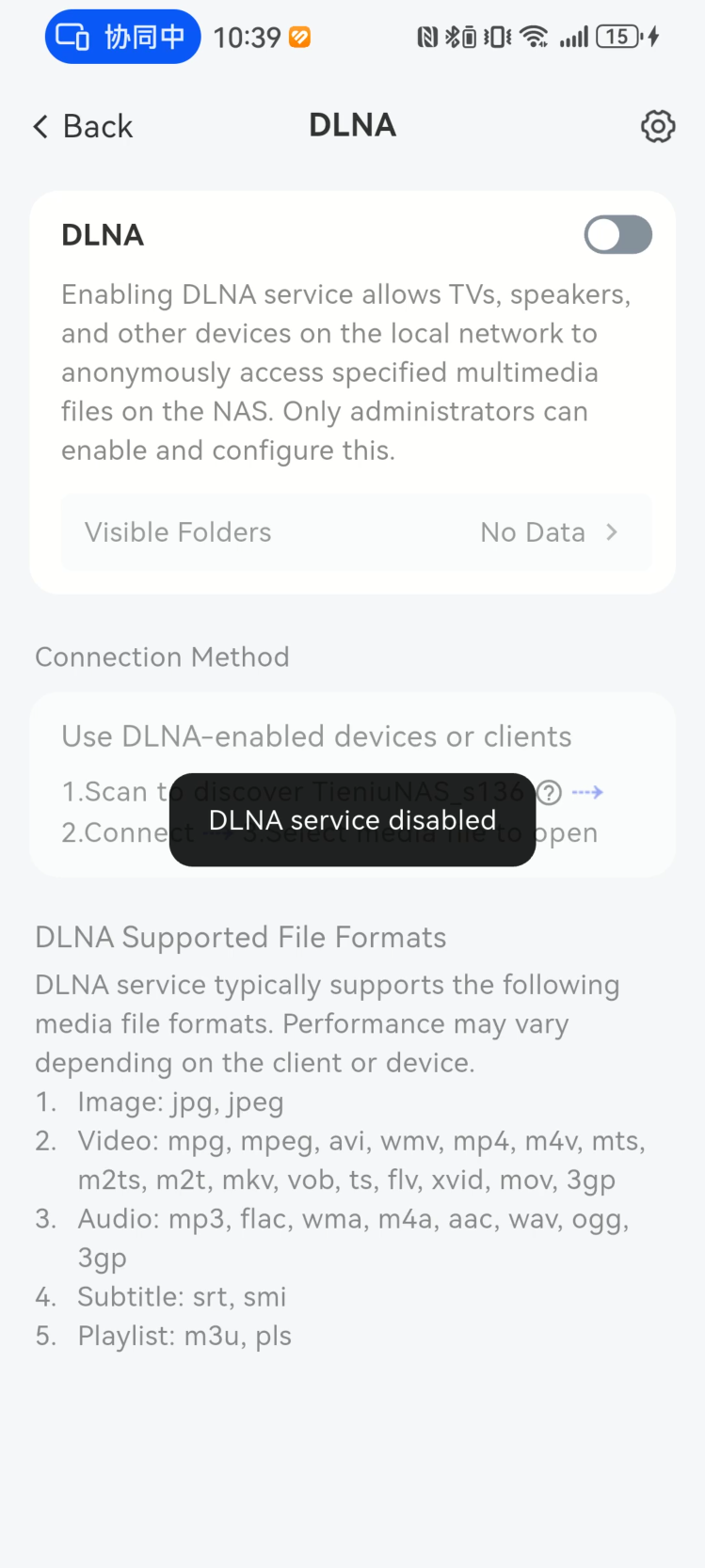
Task: Open DLNA settings gear icon
Action: 658,126
